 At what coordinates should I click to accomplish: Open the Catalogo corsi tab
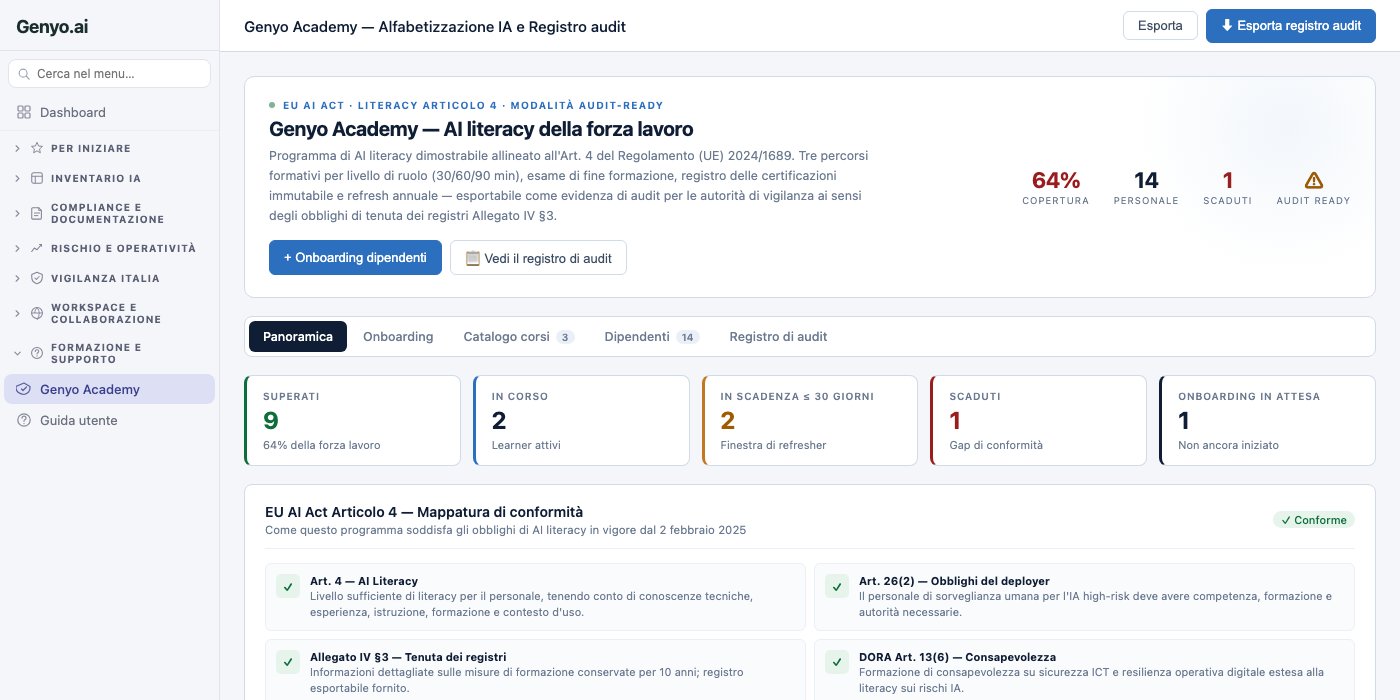[518, 337]
